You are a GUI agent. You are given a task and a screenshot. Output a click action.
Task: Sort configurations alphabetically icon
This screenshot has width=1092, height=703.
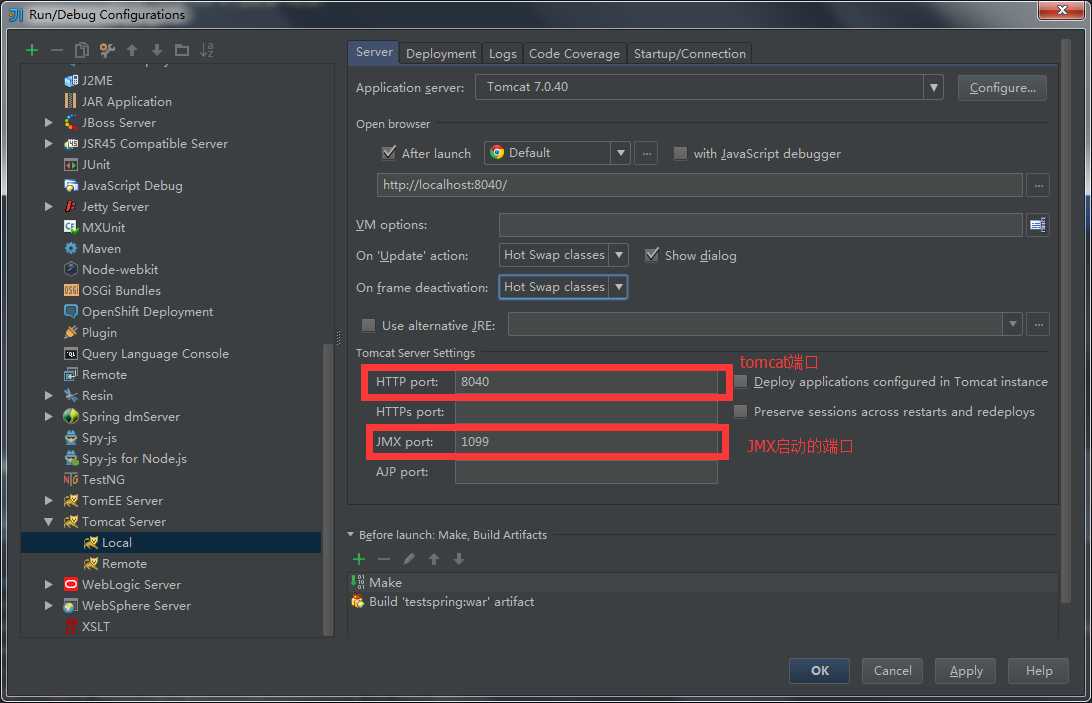click(207, 50)
